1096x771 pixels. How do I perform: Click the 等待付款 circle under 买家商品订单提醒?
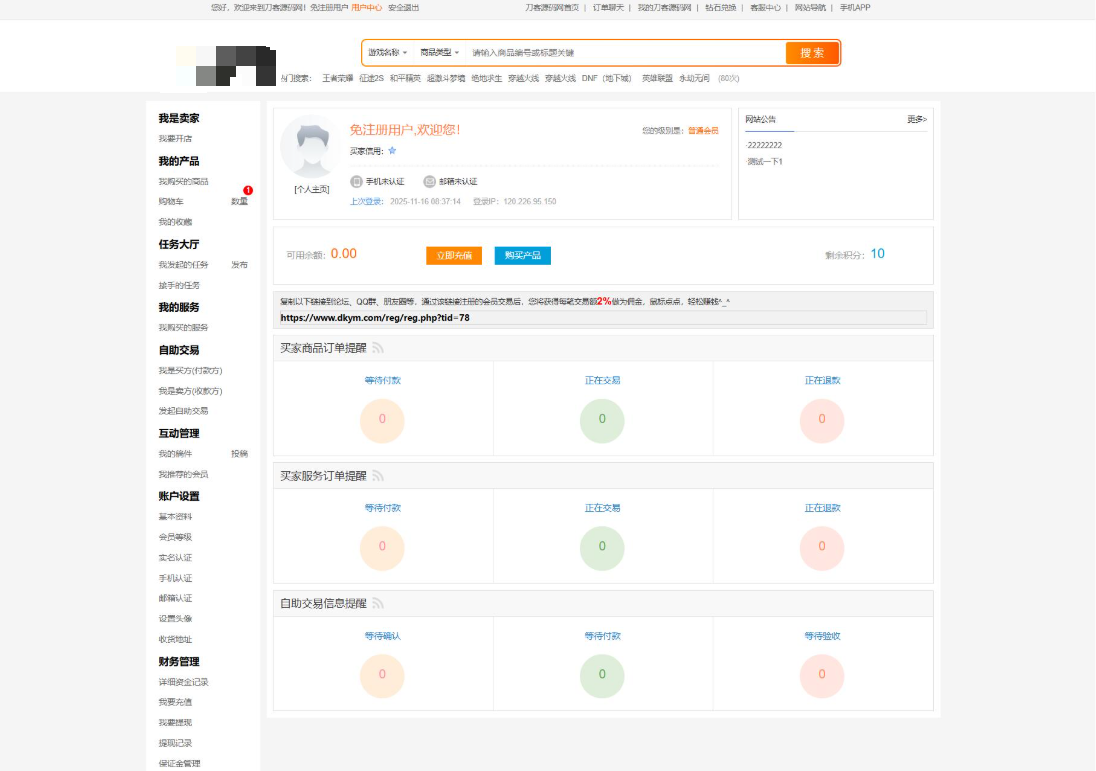tap(382, 419)
